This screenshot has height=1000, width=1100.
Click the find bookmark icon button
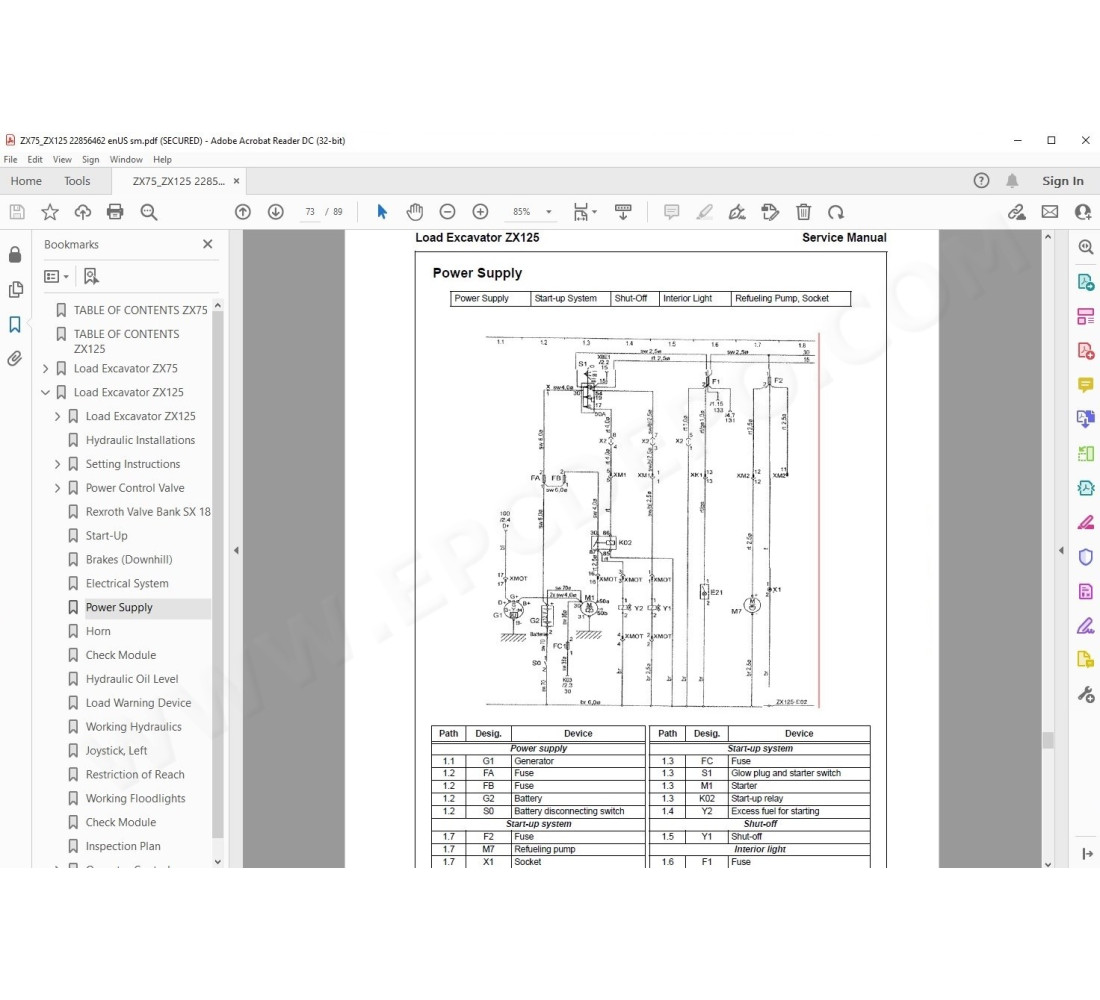click(x=91, y=276)
